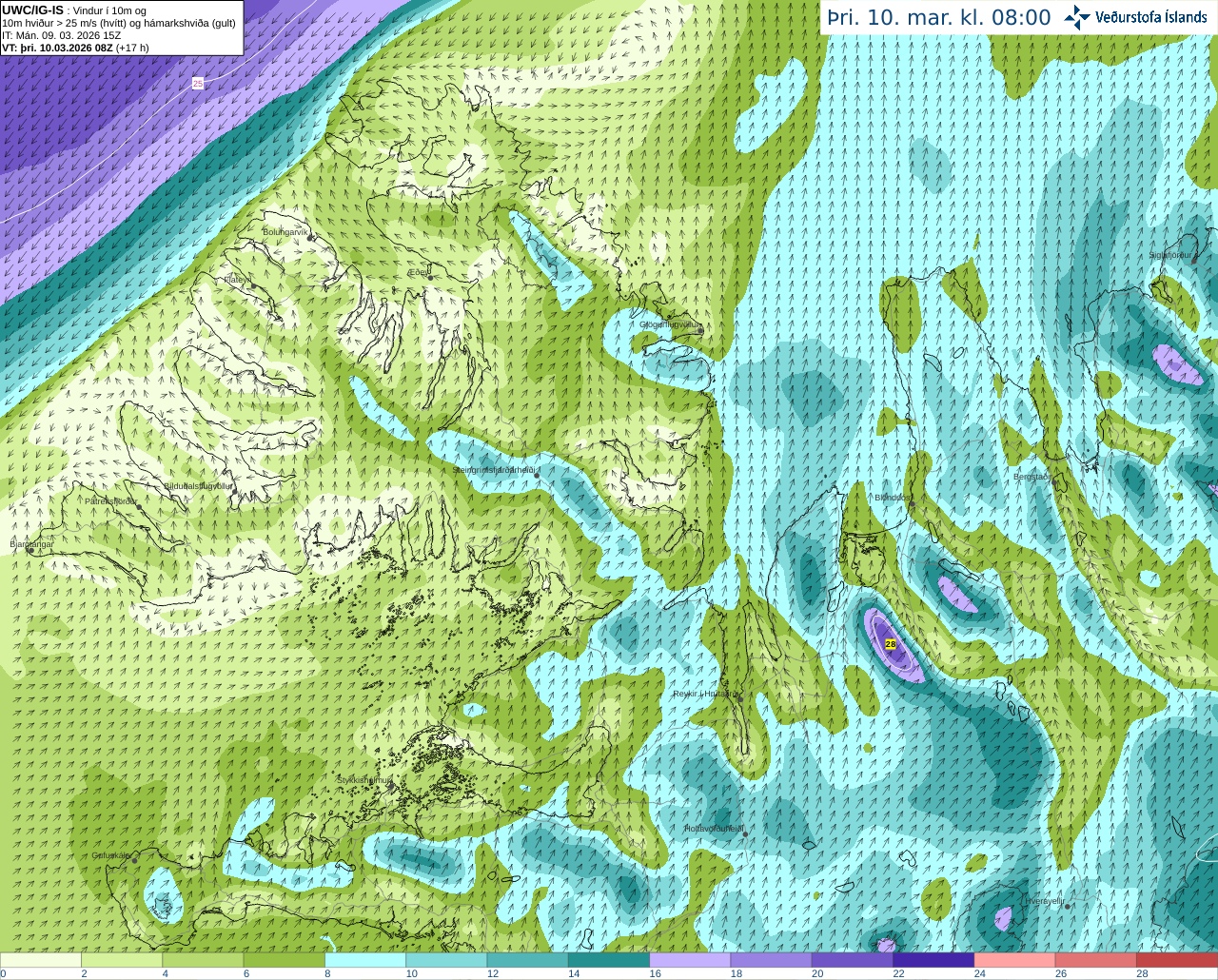Click the VT: þri. 10.03.2026 08Z line
Screen dimensions: 1218x980
pyautogui.click(x=75, y=48)
